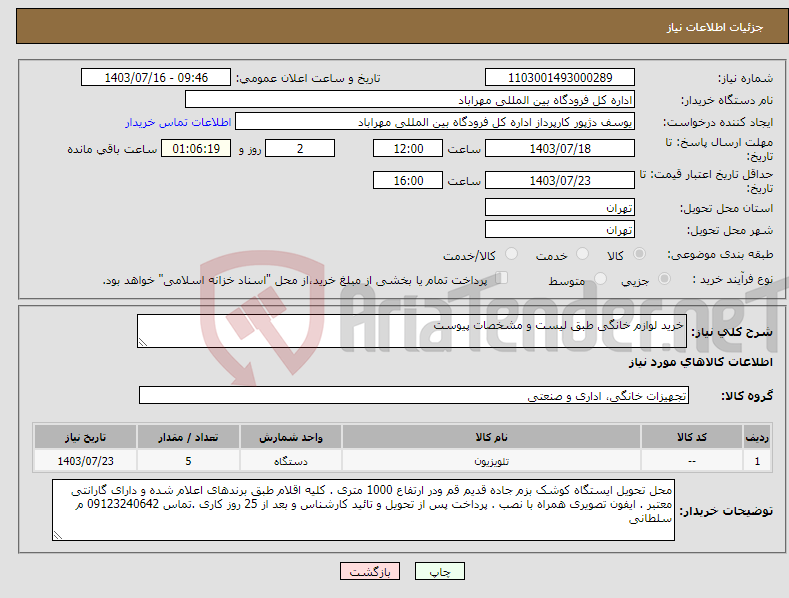Select the کالا radio button

pyautogui.click(x=639, y=254)
